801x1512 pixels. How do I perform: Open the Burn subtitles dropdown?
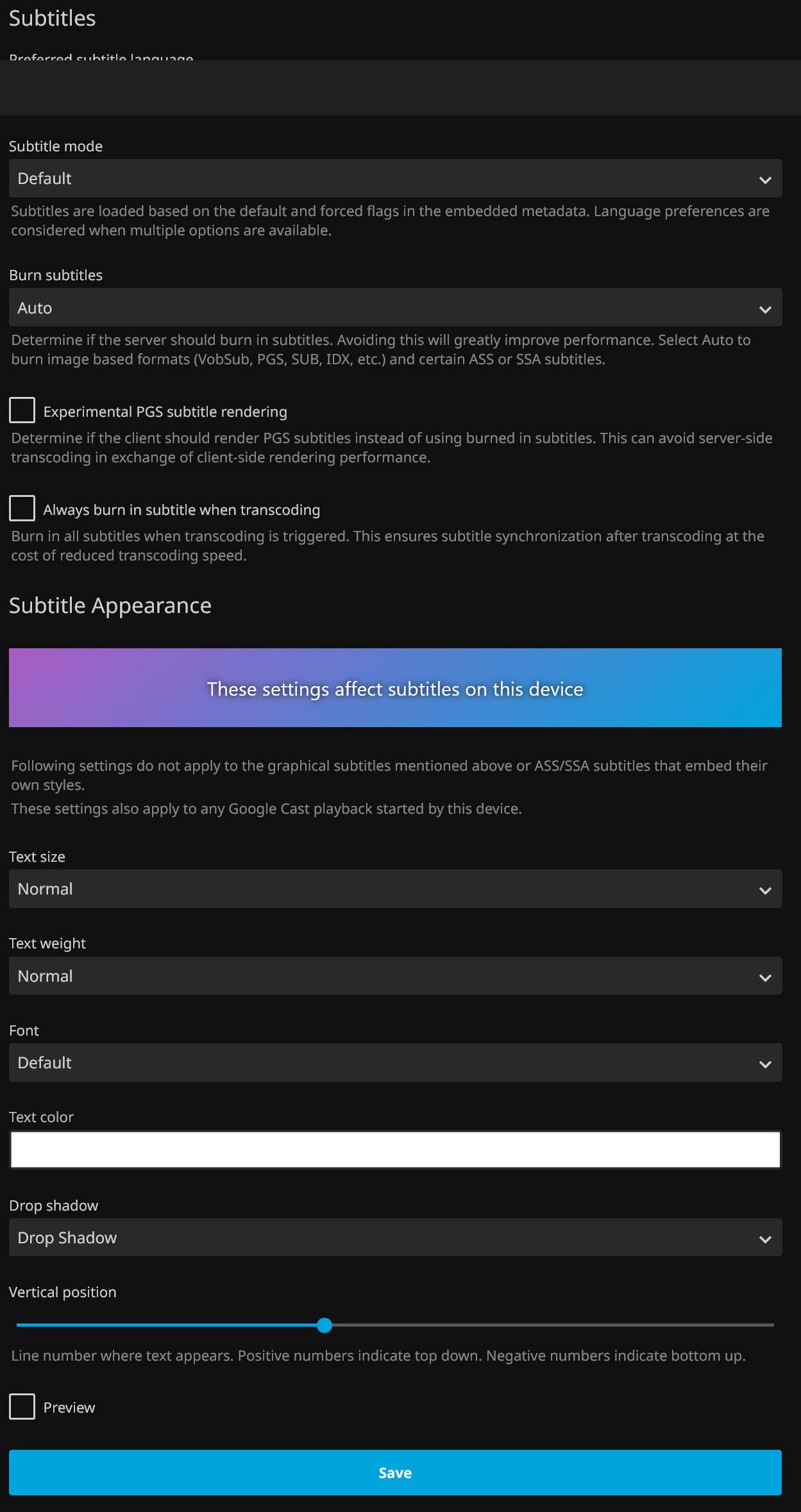385,308
